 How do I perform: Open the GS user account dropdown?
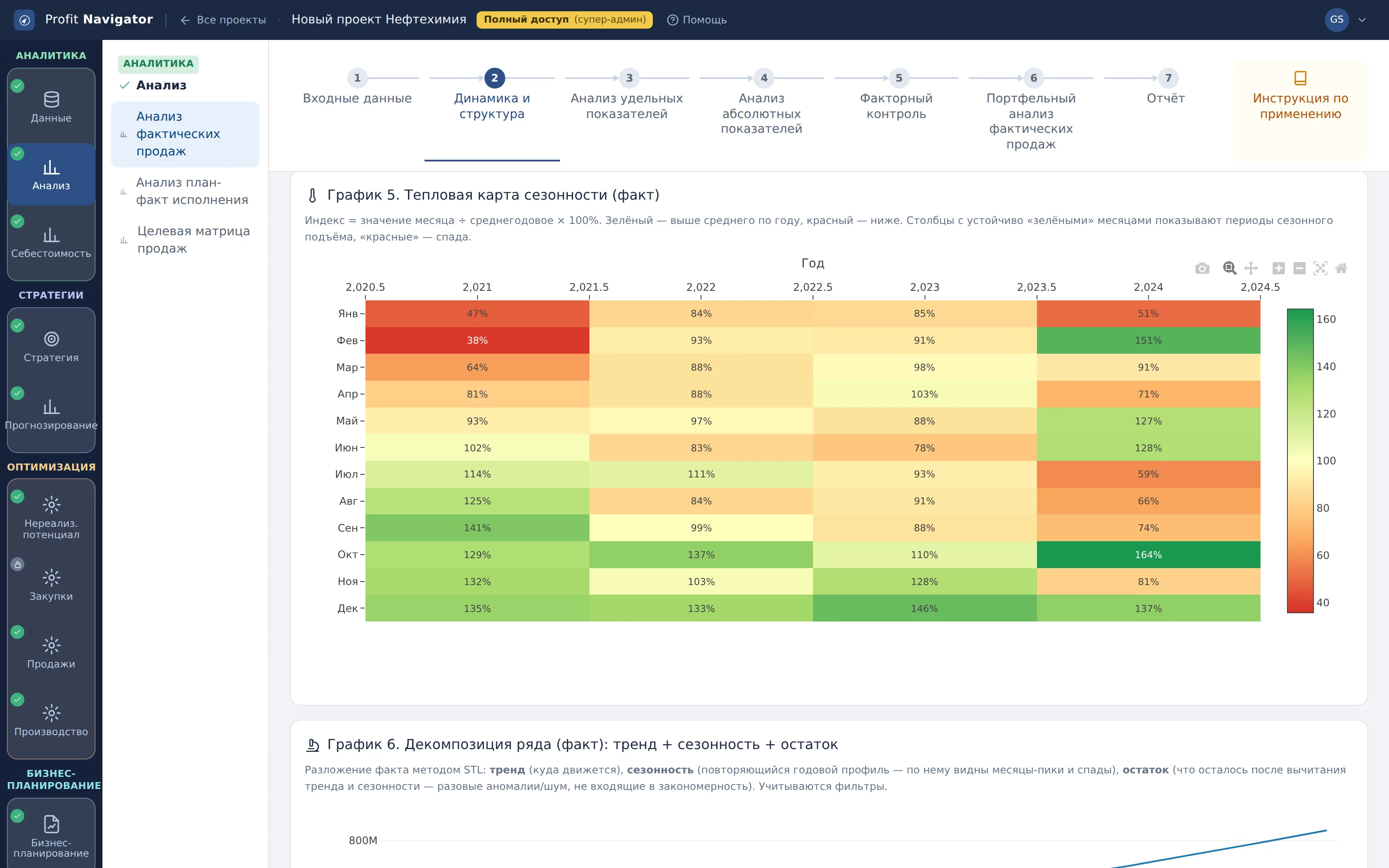tap(1362, 20)
